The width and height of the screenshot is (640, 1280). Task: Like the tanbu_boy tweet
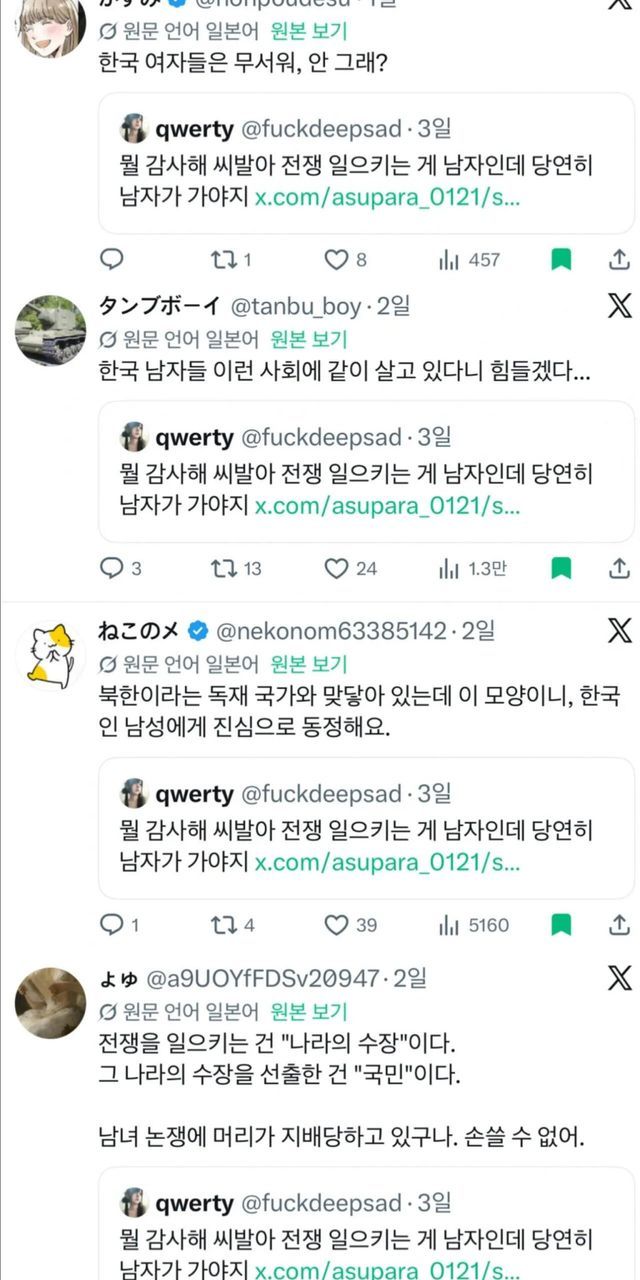coord(336,569)
